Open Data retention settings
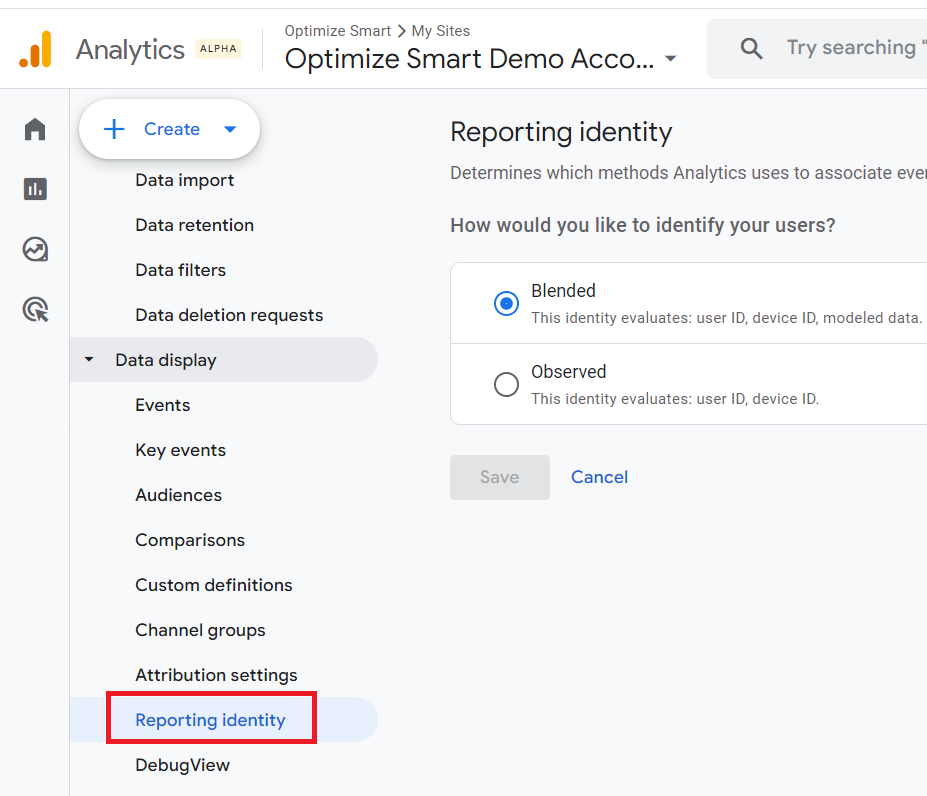This screenshot has width=927, height=796. (195, 225)
